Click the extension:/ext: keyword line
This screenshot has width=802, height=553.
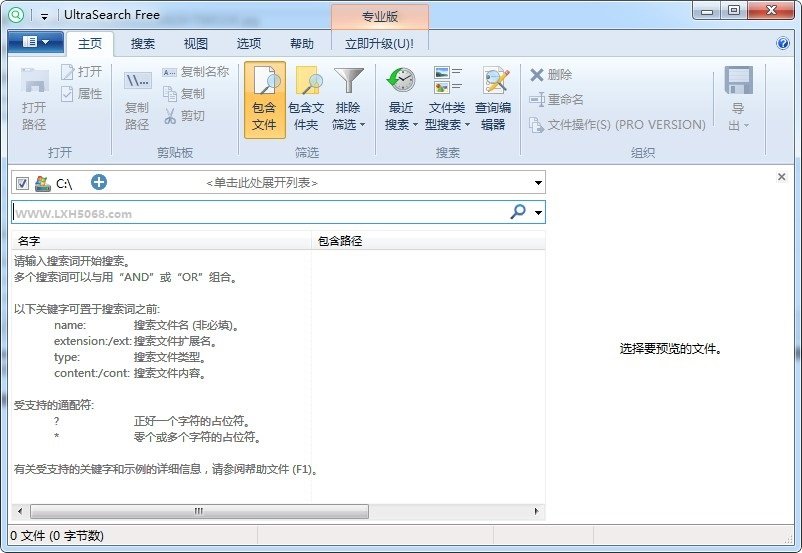tap(136, 341)
